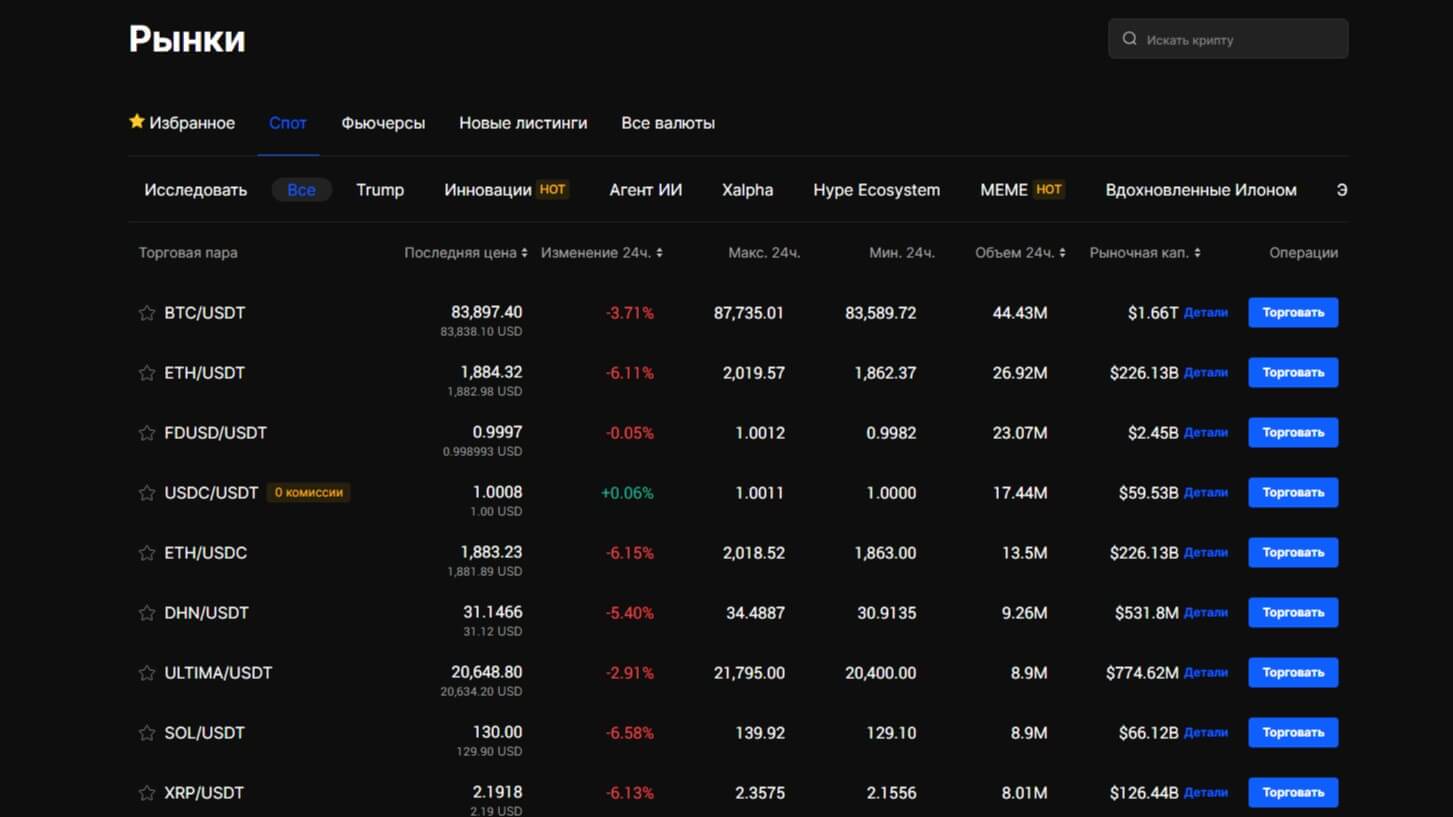Switch to the Фьючерсы tab

click(383, 123)
